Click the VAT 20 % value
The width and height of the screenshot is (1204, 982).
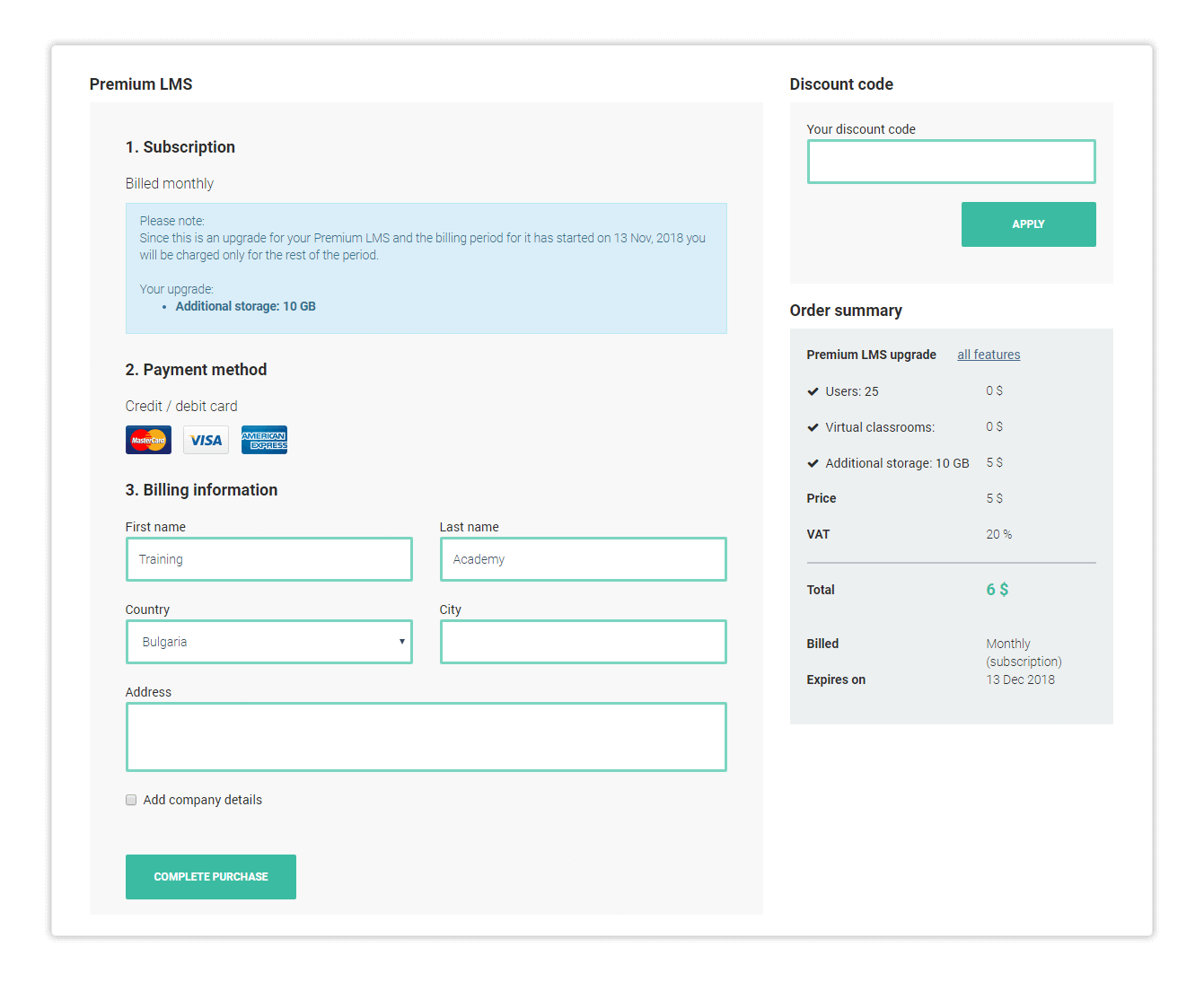coord(999,534)
